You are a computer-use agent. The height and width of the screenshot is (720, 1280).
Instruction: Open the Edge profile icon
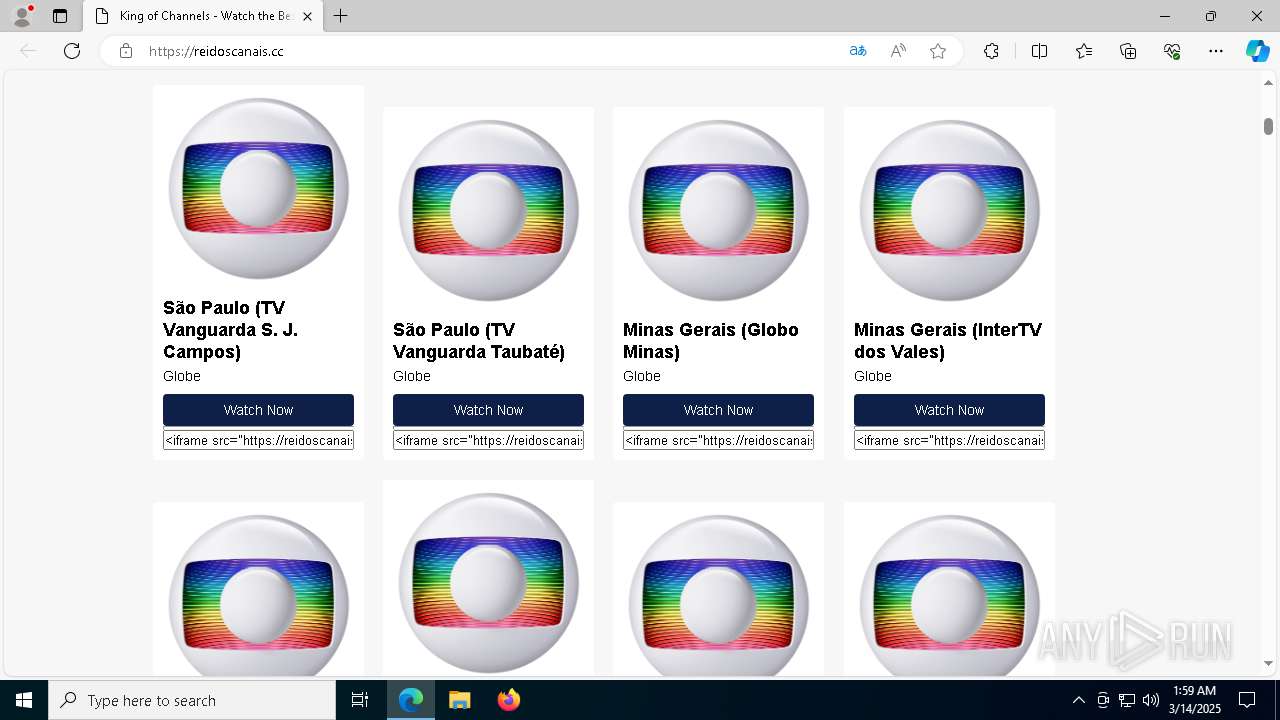(22, 16)
